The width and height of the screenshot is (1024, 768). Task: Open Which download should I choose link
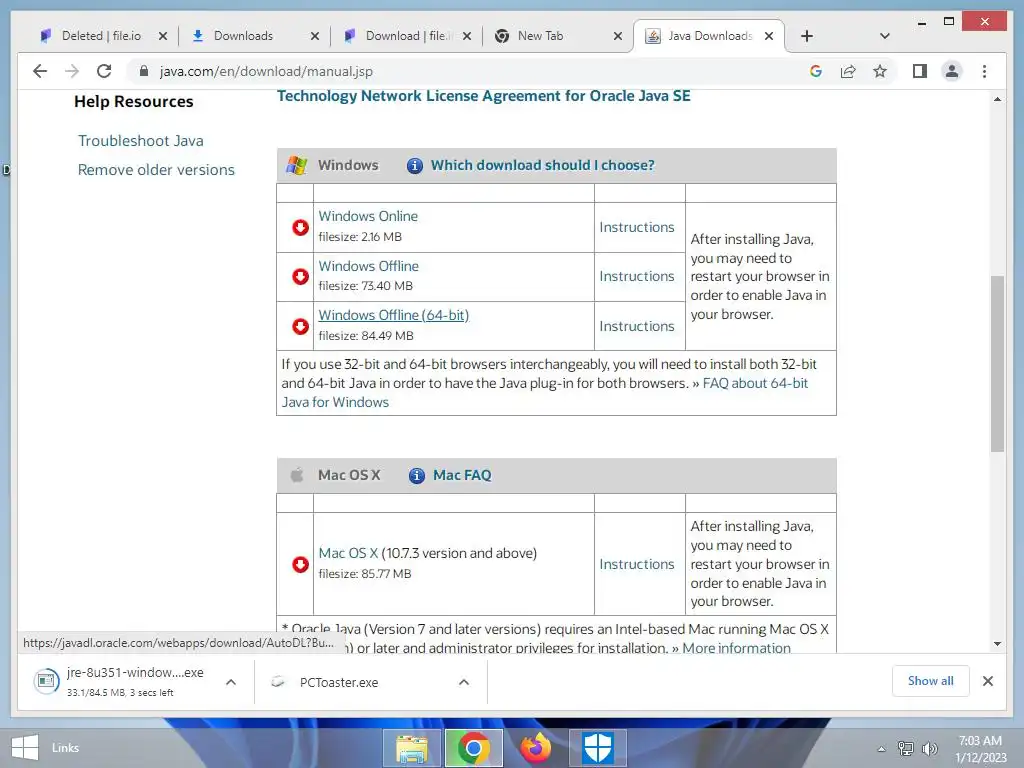point(542,165)
